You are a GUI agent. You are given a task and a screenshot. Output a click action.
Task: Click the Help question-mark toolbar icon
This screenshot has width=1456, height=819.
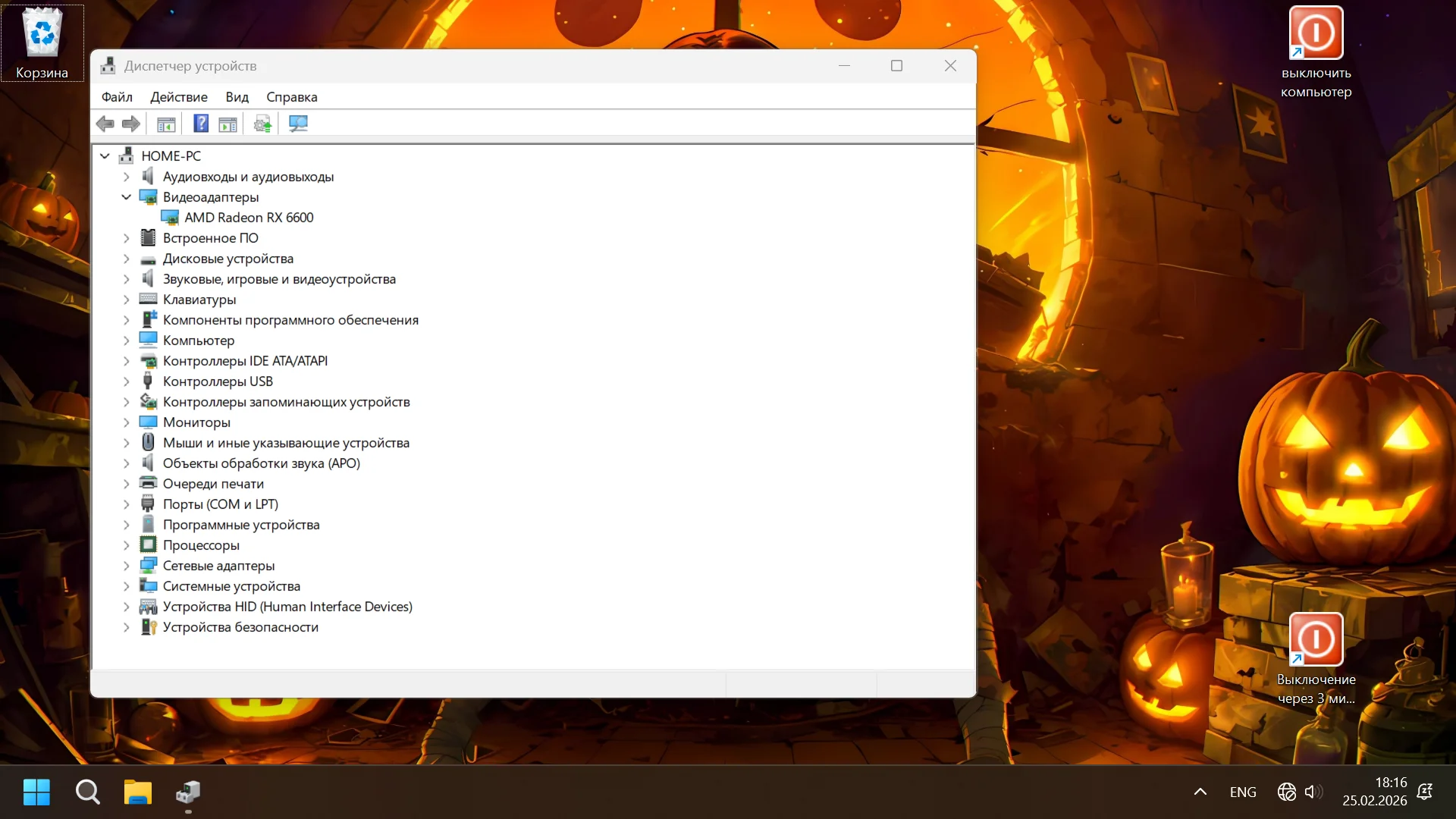point(201,124)
